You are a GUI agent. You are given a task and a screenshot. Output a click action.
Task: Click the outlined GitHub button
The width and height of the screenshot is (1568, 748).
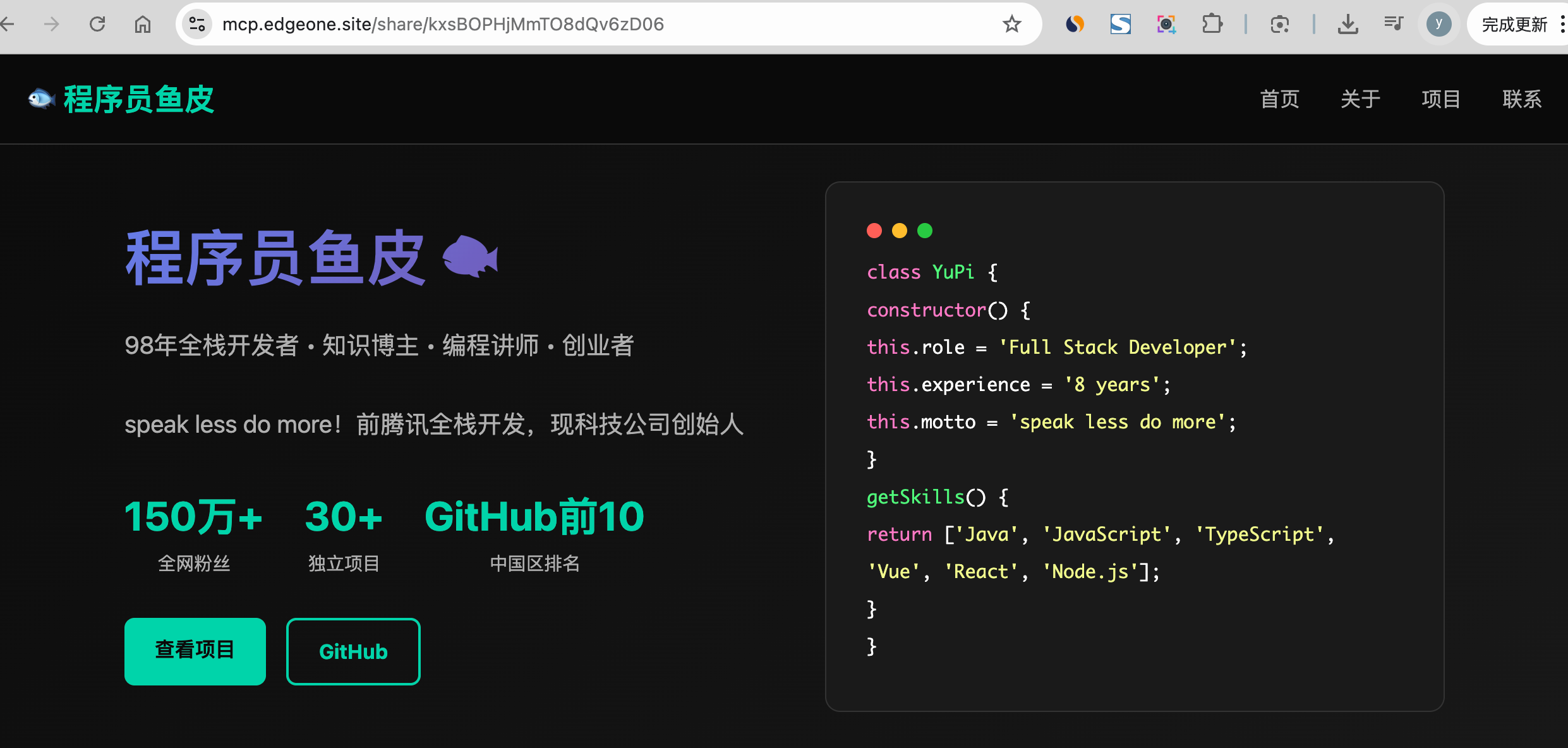tap(353, 651)
